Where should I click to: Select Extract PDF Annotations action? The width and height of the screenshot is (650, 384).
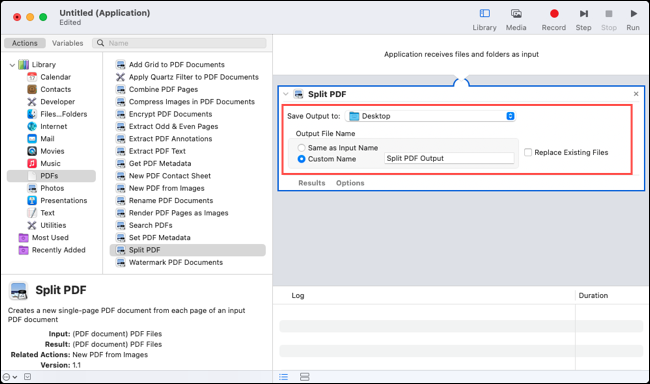(170, 139)
